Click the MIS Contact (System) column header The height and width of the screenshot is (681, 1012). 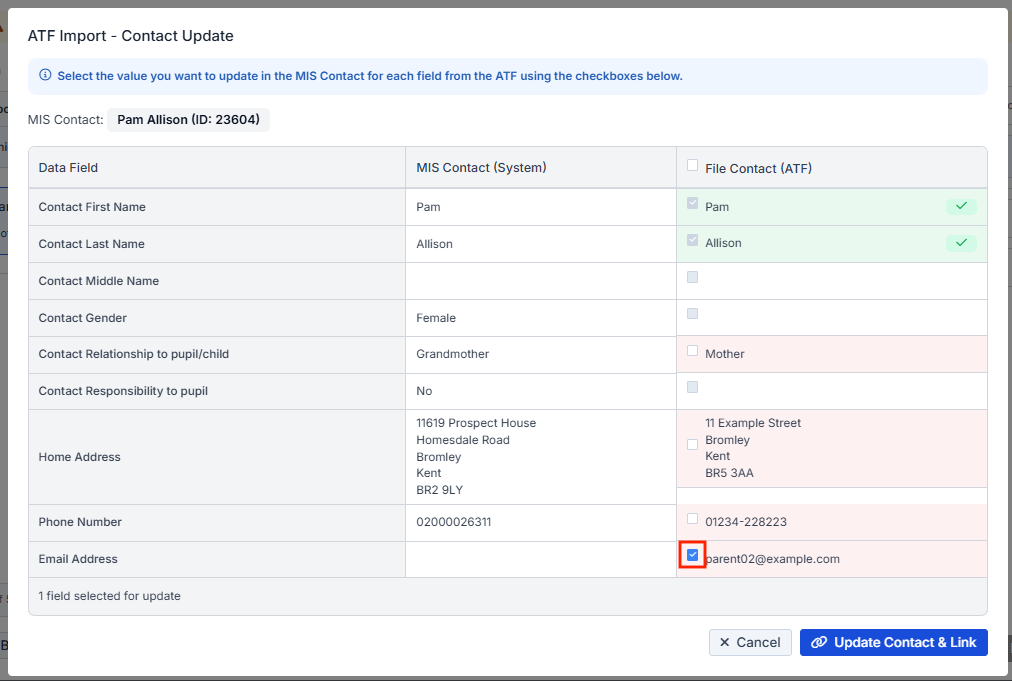(x=481, y=168)
